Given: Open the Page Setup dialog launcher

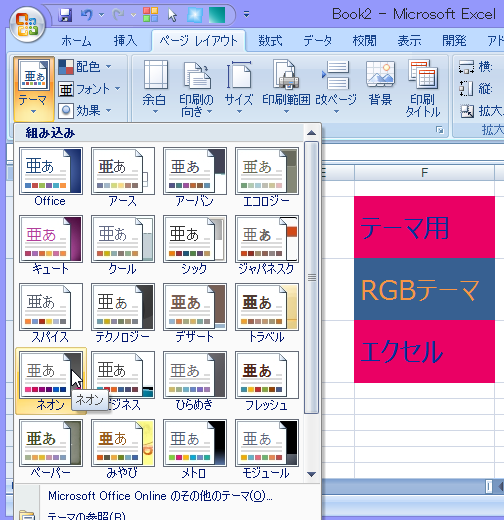Looking at the screenshot, I should (440, 130).
